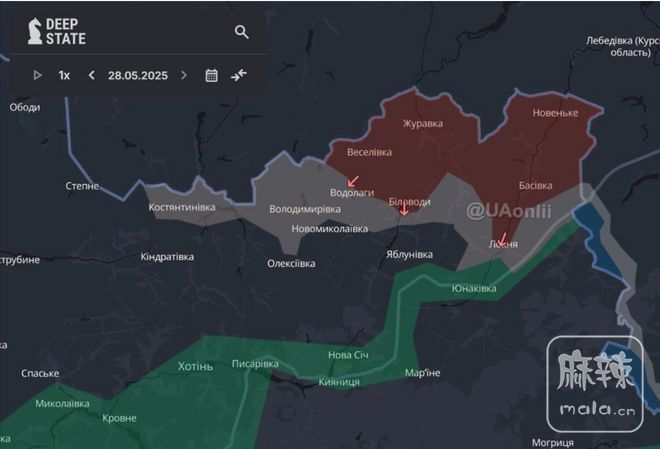Click the Юнаківка settlement label

click(x=473, y=288)
